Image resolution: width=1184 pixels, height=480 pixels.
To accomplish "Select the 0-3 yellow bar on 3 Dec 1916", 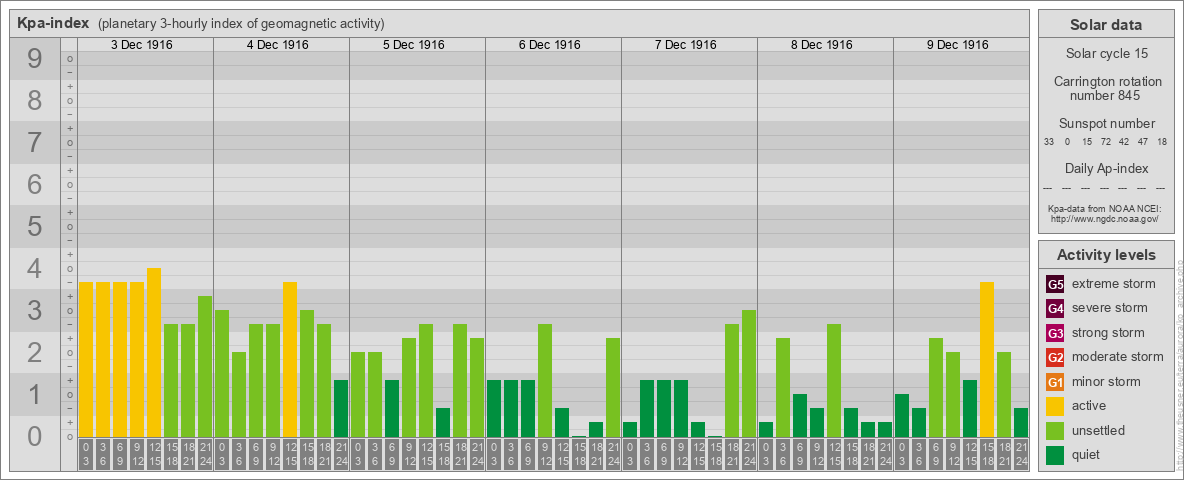I will (x=86, y=359).
